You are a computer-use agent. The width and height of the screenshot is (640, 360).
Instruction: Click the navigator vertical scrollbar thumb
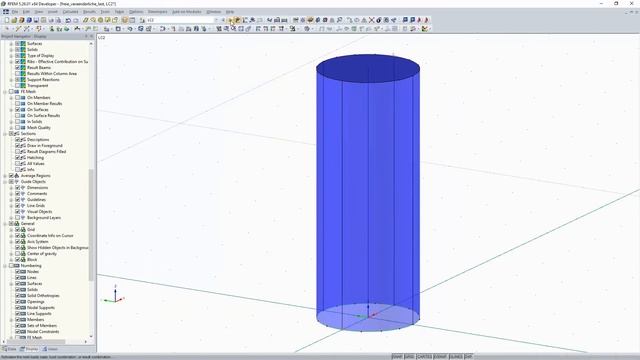click(91, 224)
